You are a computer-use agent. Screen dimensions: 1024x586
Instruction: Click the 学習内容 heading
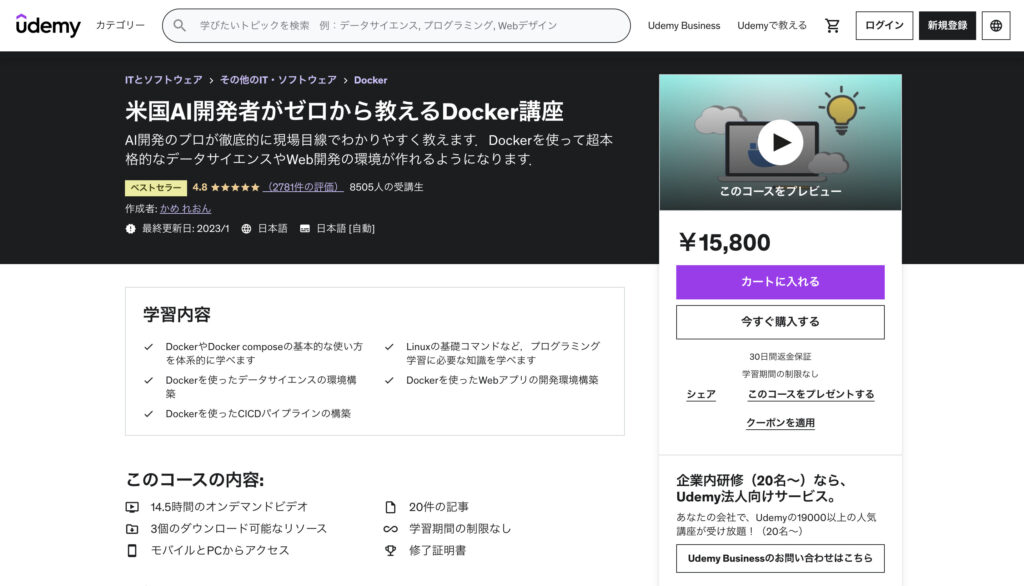177,315
